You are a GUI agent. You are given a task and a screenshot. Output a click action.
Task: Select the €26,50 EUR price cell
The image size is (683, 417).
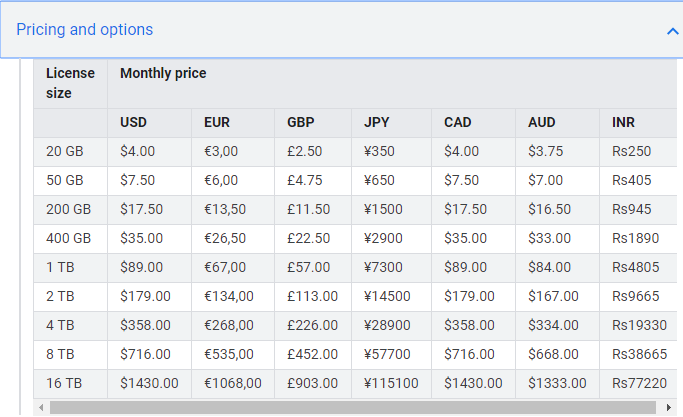(x=233, y=238)
